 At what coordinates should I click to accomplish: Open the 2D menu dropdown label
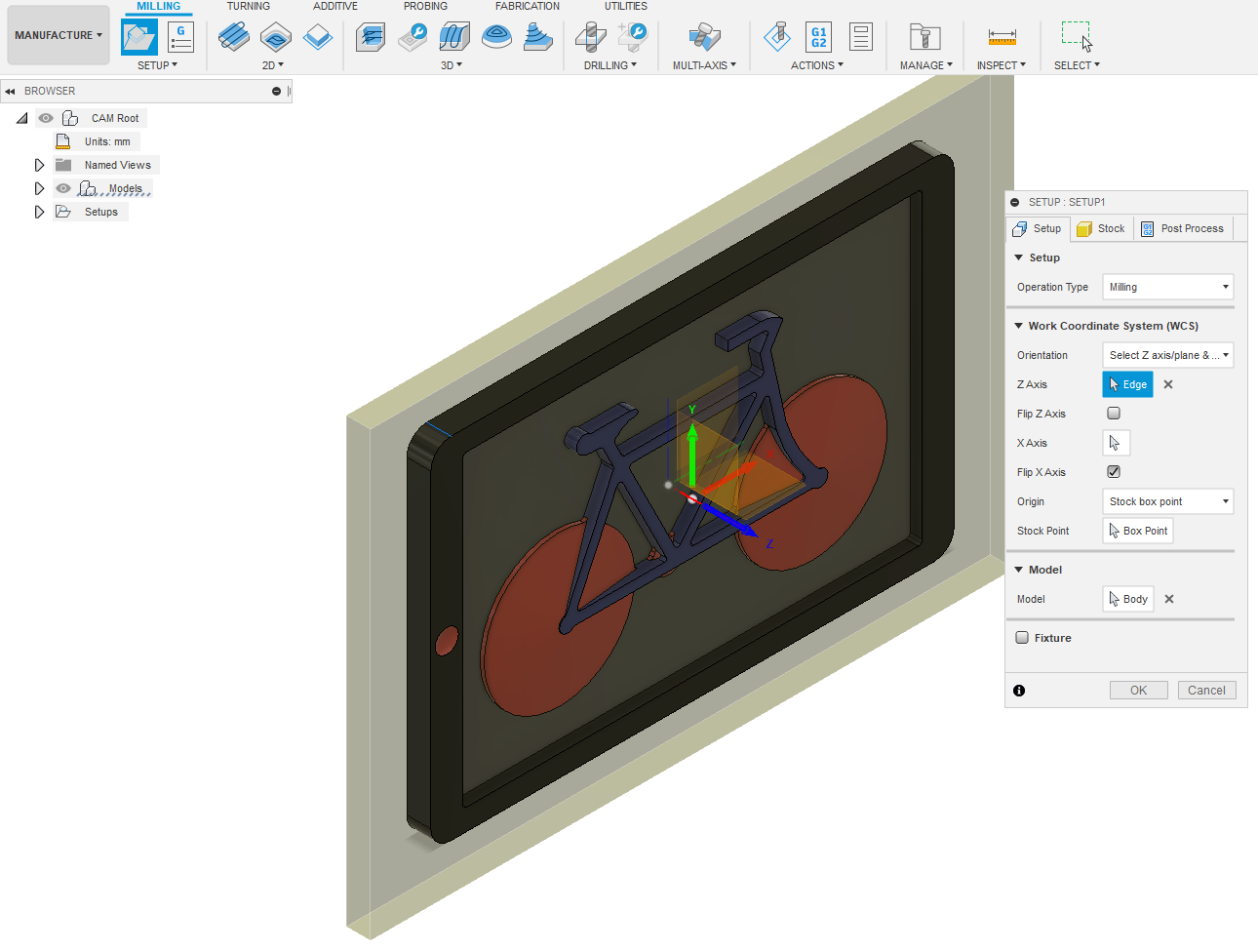273,65
